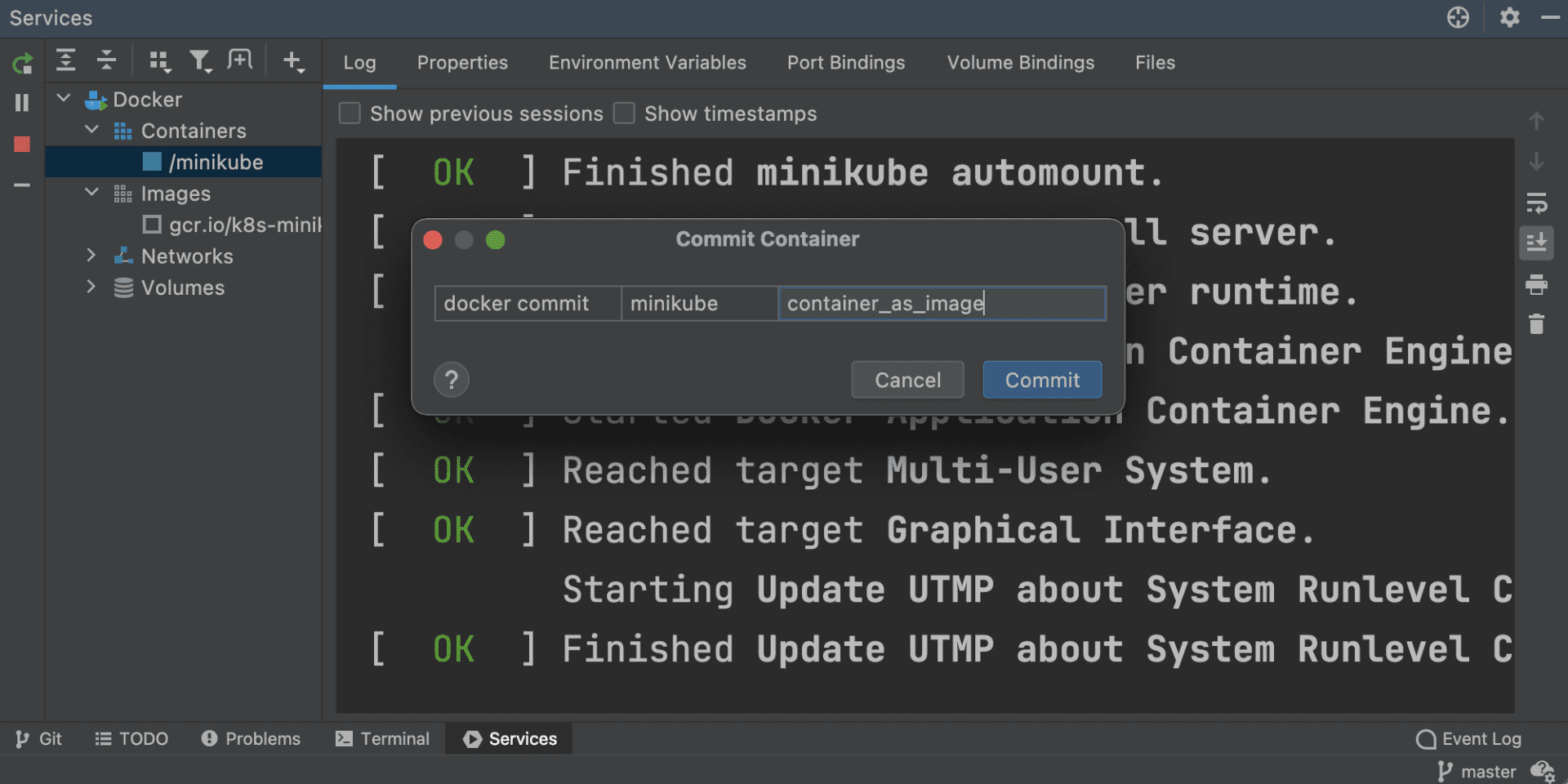
Task: Click the container_as_image input field
Action: [942, 304]
